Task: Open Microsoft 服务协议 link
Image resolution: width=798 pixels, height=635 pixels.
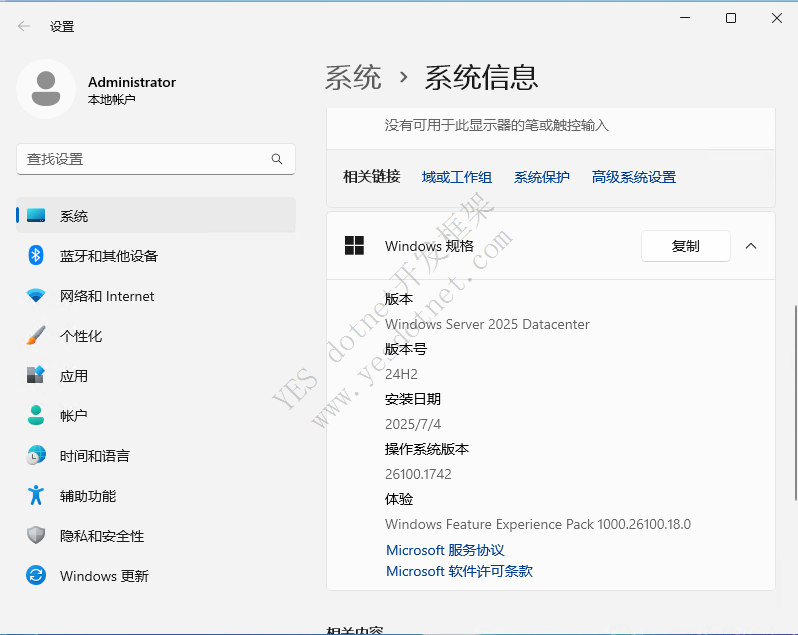Action: coord(445,550)
